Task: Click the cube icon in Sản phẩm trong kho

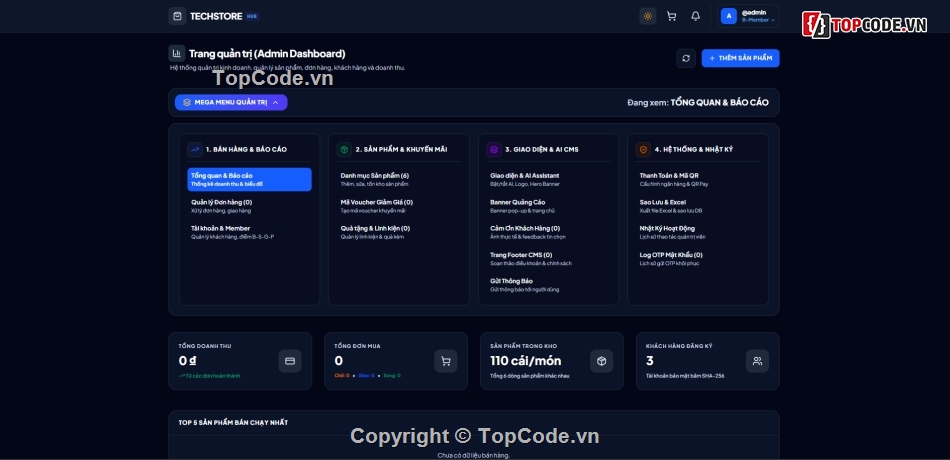Action: (602, 361)
